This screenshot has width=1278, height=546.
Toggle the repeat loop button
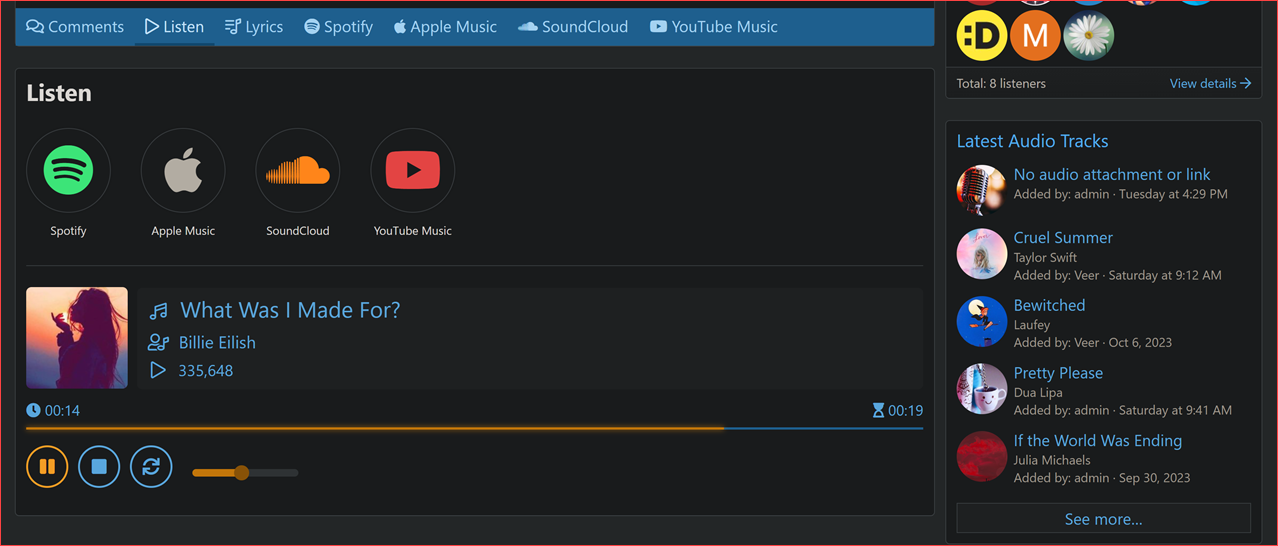tap(151, 467)
